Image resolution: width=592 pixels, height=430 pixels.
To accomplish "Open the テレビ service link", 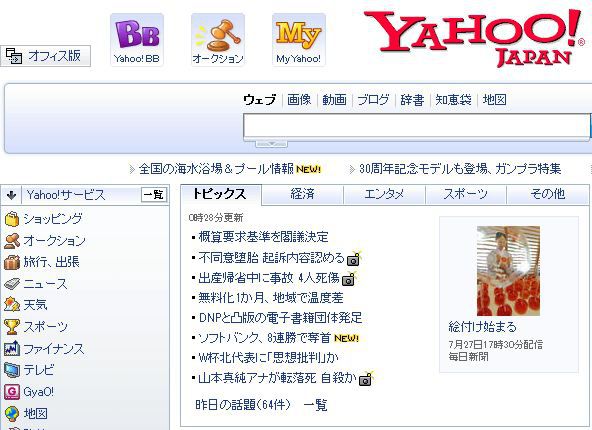I will click(x=39, y=370).
